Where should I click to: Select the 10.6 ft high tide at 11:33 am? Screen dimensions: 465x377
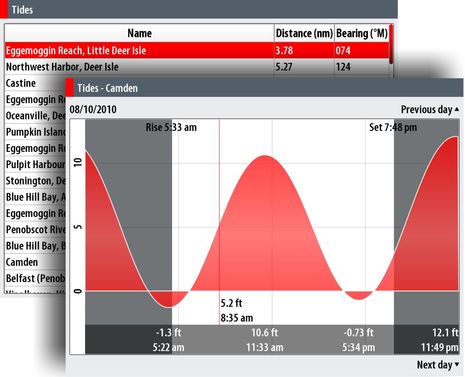265,340
